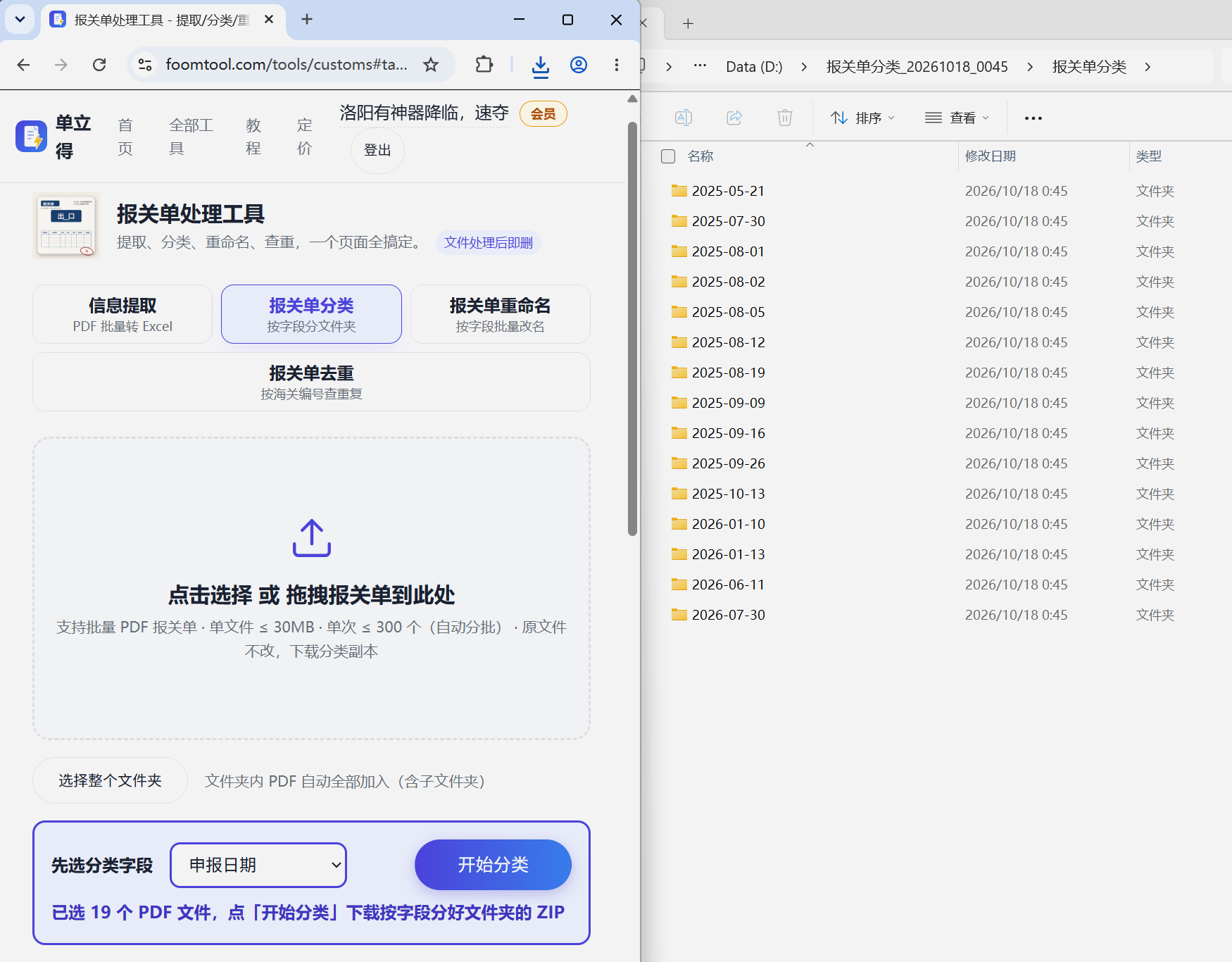Expand the chevron after 报关单分类 breadcrumb
The height and width of the screenshot is (962, 1232).
tap(1148, 67)
